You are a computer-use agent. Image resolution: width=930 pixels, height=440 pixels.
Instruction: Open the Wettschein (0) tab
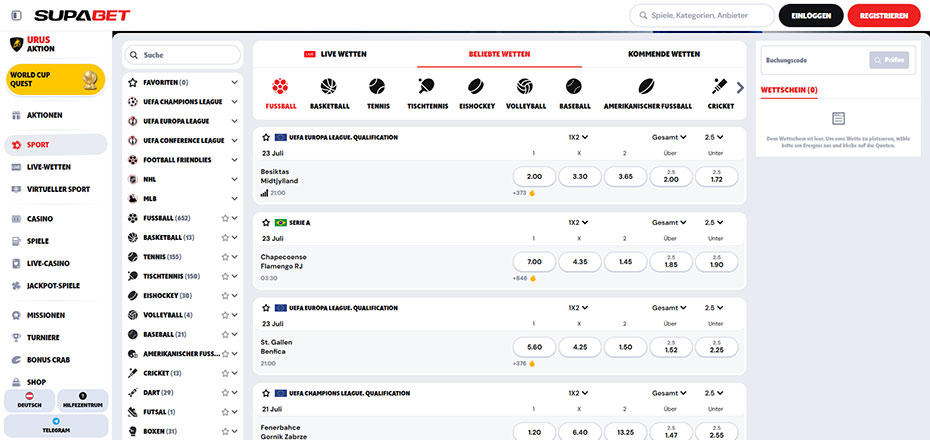pos(789,90)
